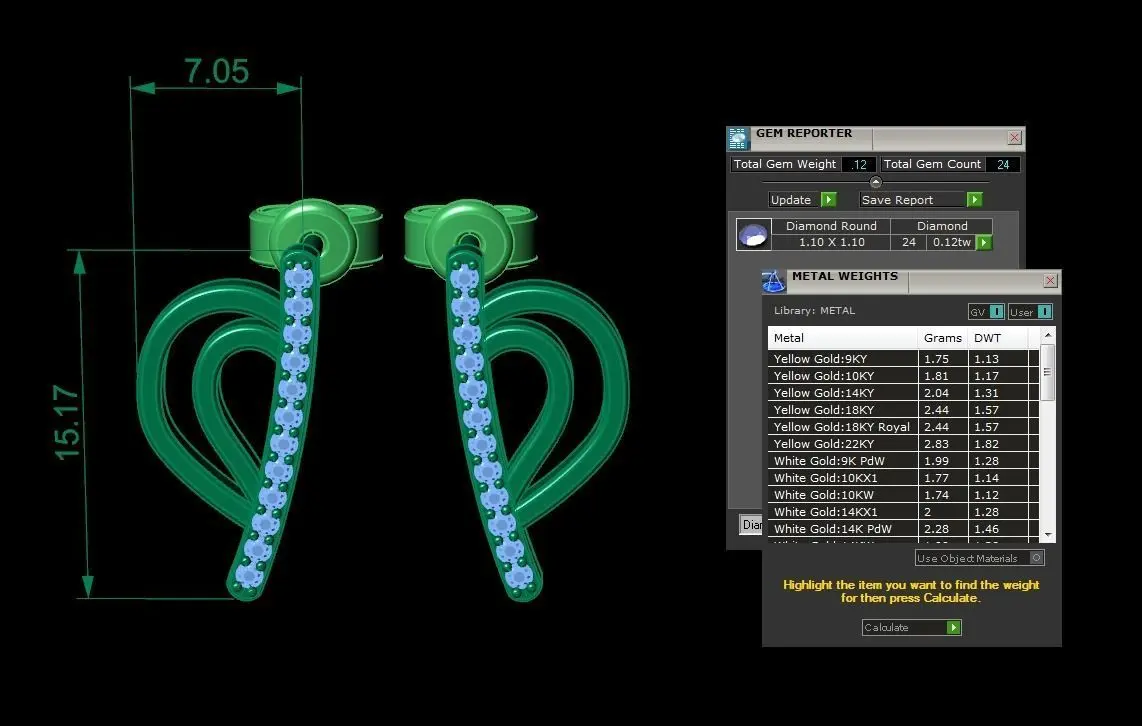Select the Yellow Gold:18KY row
The width and height of the screenshot is (1142, 726).
tap(903, 410)
